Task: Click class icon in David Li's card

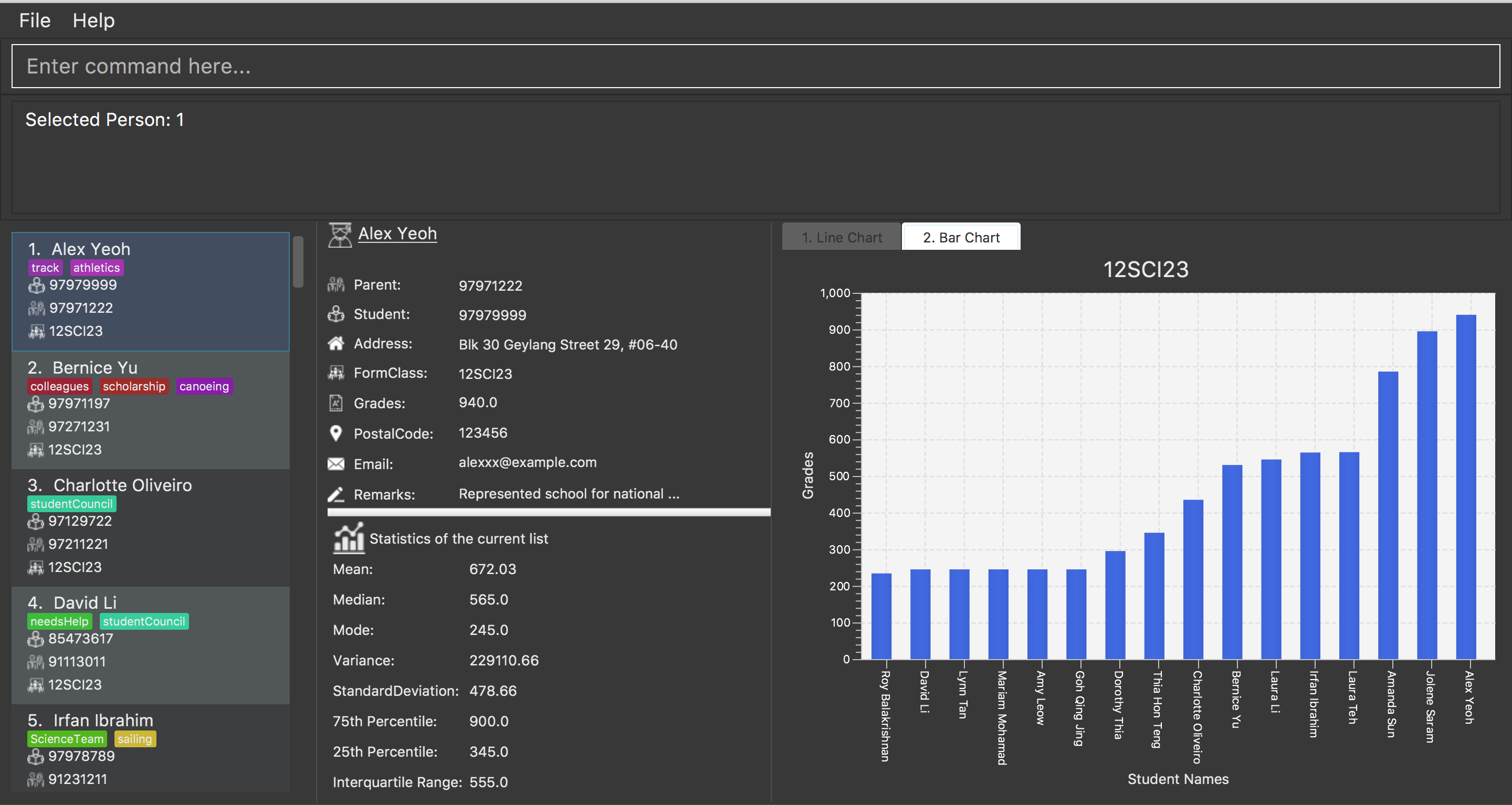Action: coord(35,685)
